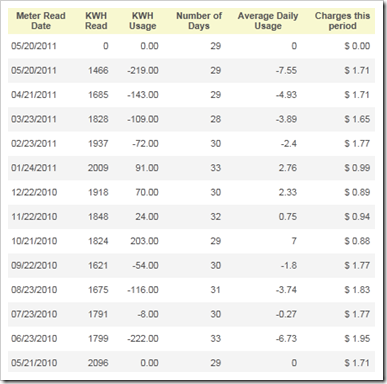This screenshot has height=384, width=387.
Task: Select the date 06/23/2010
Action: (34, 338)
